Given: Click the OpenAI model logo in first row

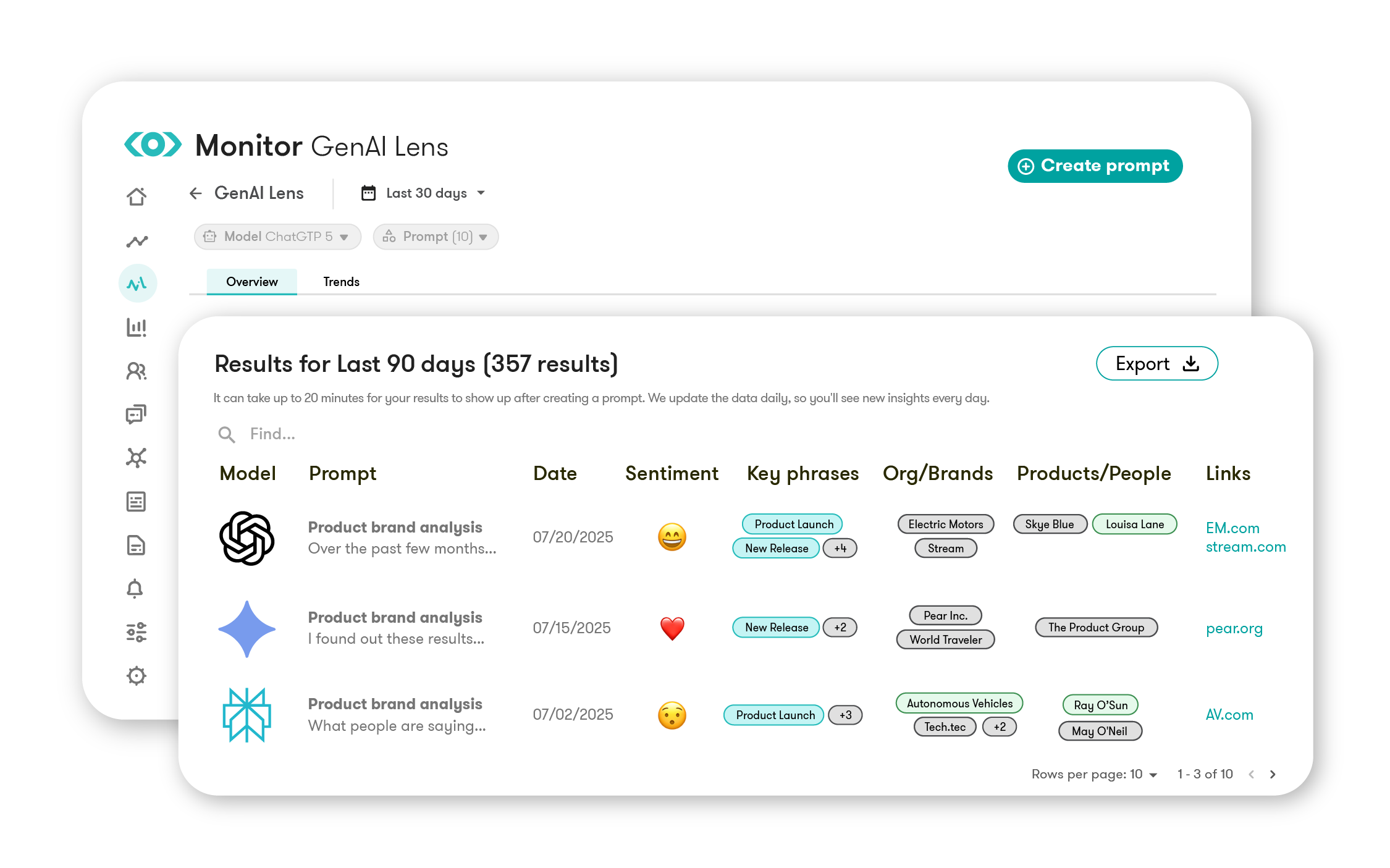Looking at the screenshot, I should (x=247, y=537).
